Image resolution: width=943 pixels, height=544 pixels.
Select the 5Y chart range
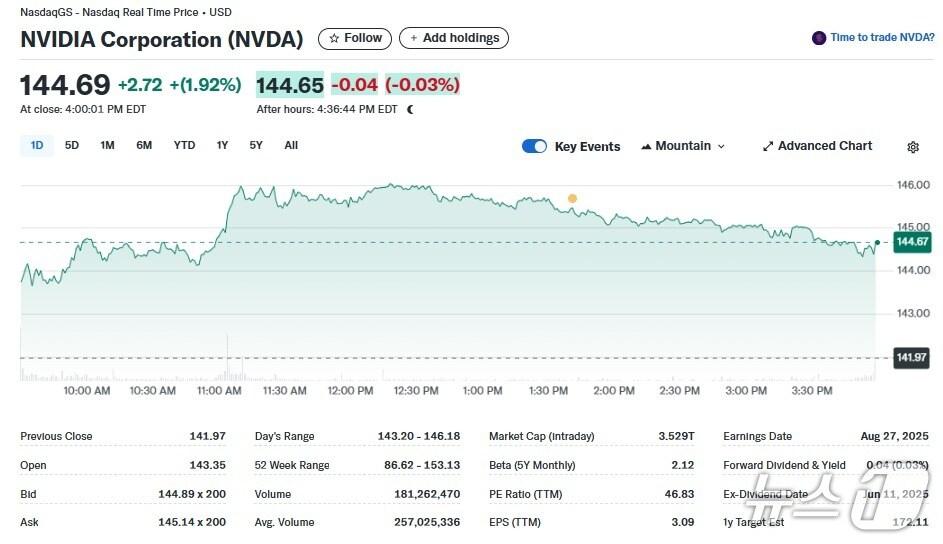click(x=256, y=146)
